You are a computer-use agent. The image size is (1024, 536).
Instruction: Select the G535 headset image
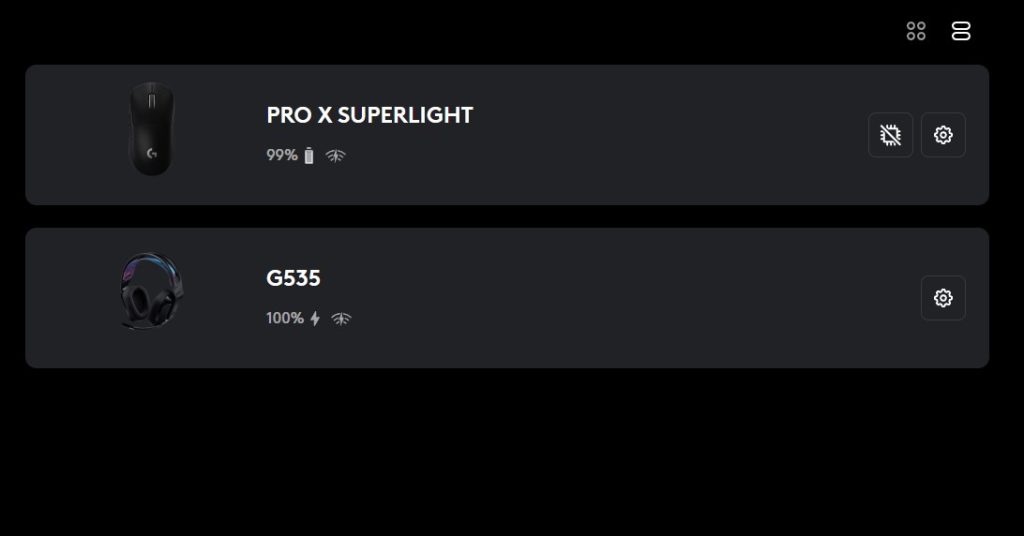tap(152, 291)
